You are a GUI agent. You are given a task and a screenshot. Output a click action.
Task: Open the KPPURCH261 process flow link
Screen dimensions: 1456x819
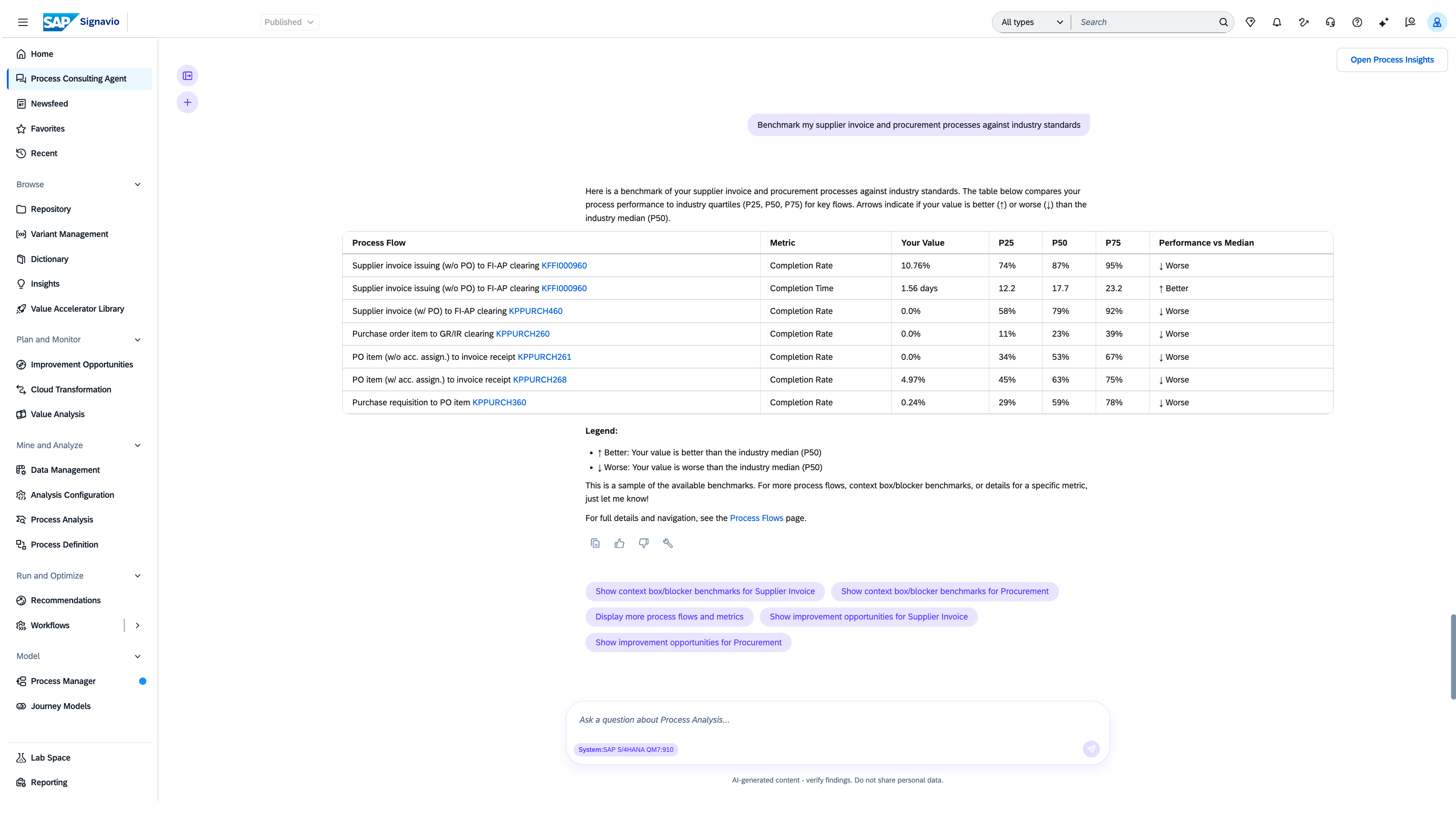[x=544, y=357]
